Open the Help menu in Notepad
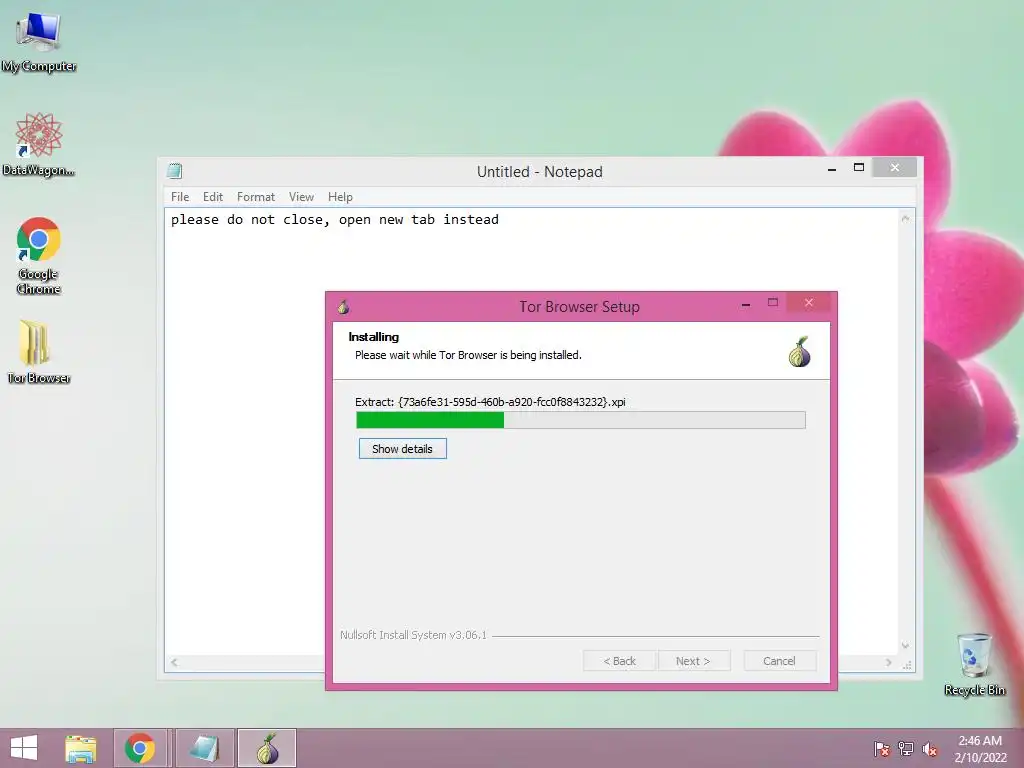The height and width of the screenshot is (768, 1024). pos(340,197)
